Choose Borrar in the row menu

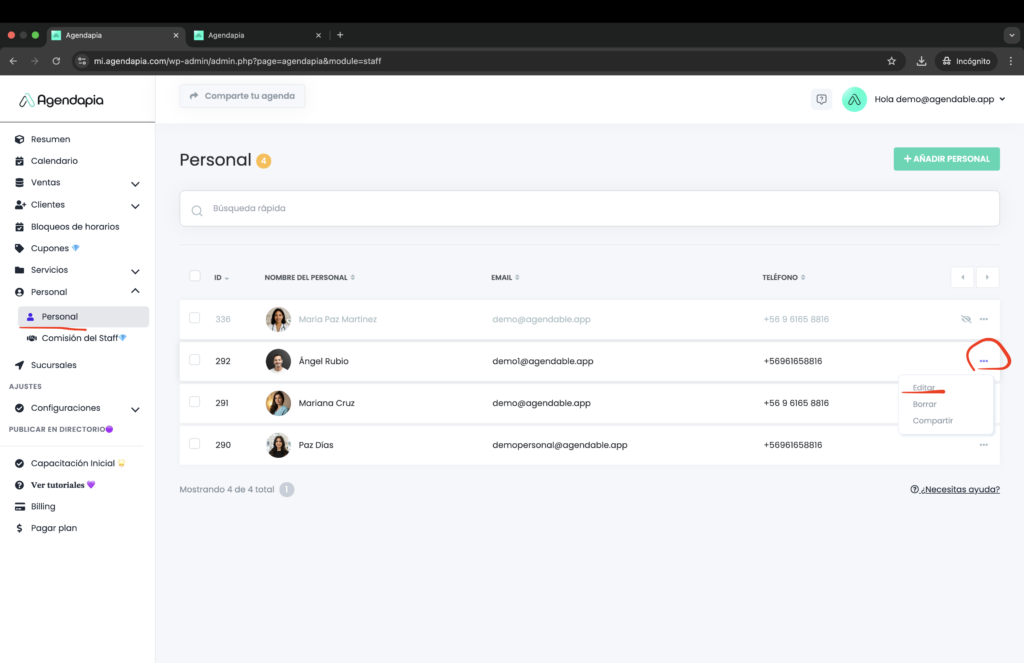[924, 404]
